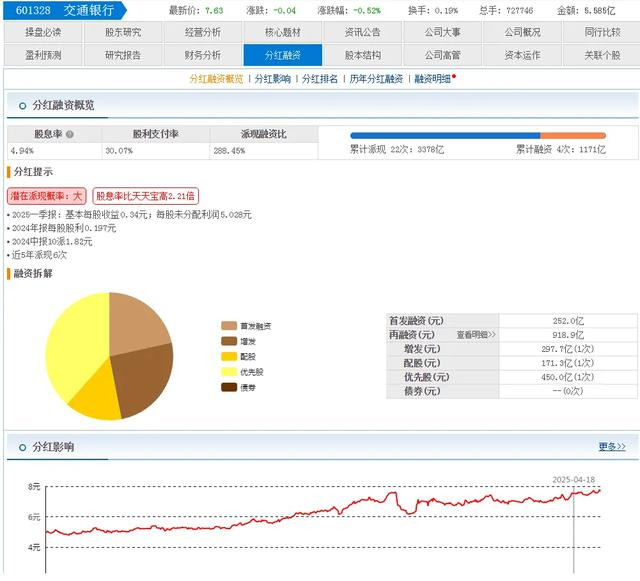Open the 更多>> link in 分红影响
The width and height of the screenshot is (640, 581).
point(612,447)
